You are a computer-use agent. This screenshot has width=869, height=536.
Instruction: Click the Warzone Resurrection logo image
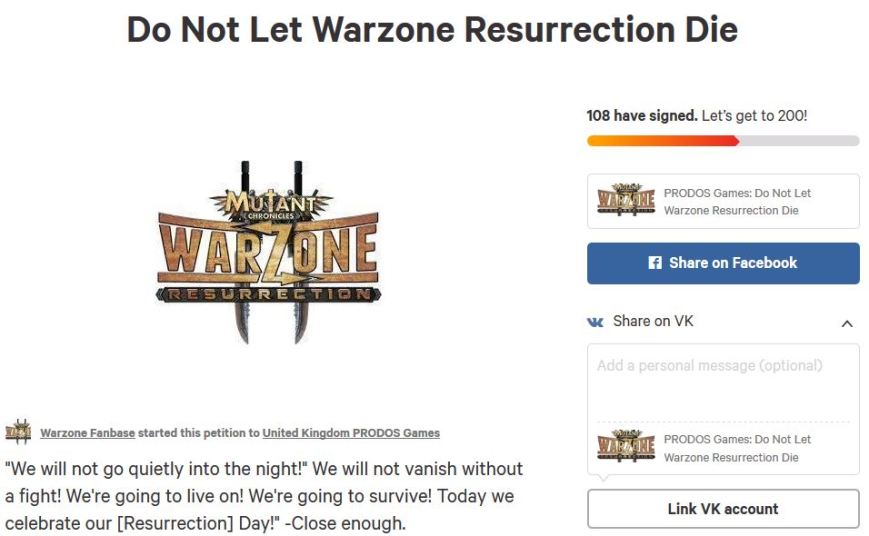coord(268,253)
